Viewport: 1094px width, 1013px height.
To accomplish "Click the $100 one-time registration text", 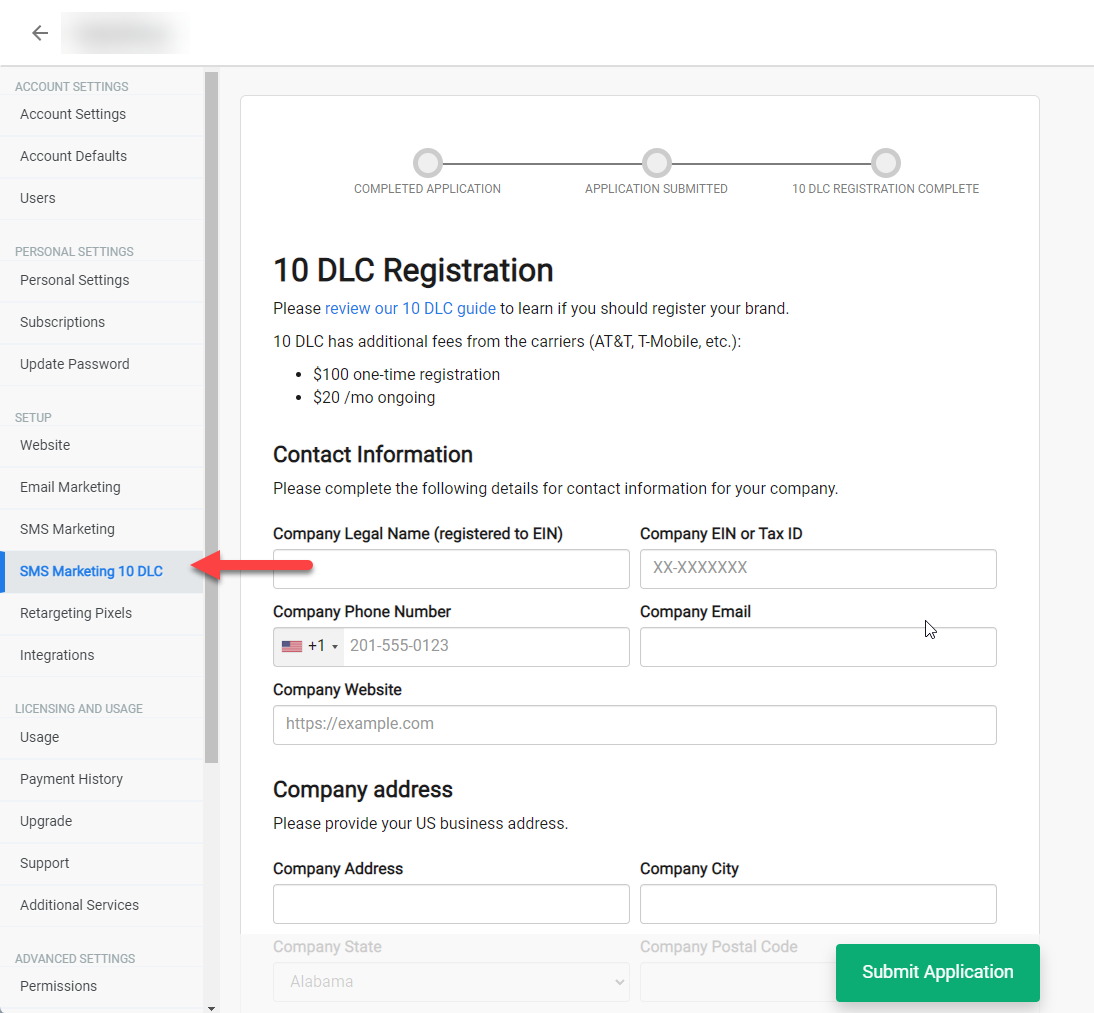I will 407,375.
